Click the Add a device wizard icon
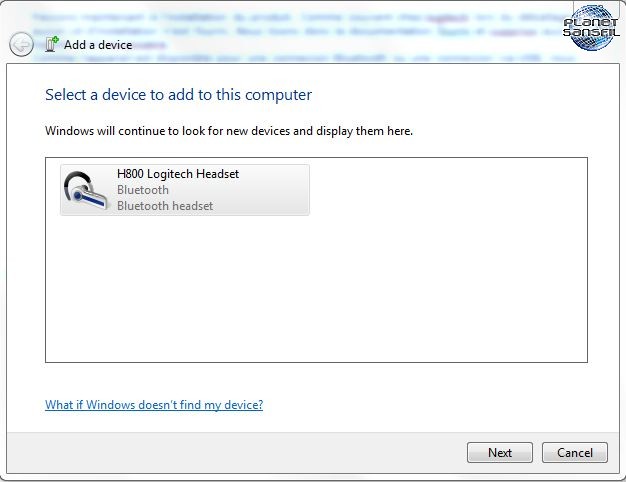The image size is (626, 482). pos(52,44)
